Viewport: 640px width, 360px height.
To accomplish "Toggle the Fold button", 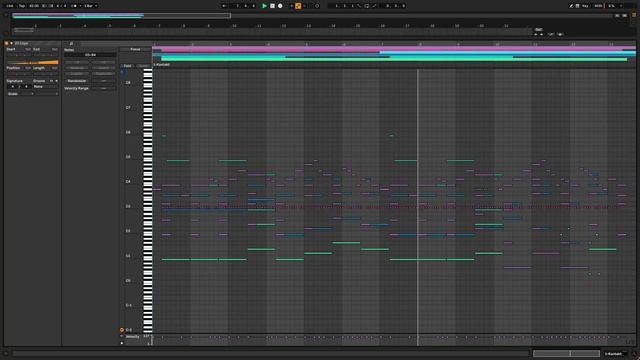I will [127, 66].
